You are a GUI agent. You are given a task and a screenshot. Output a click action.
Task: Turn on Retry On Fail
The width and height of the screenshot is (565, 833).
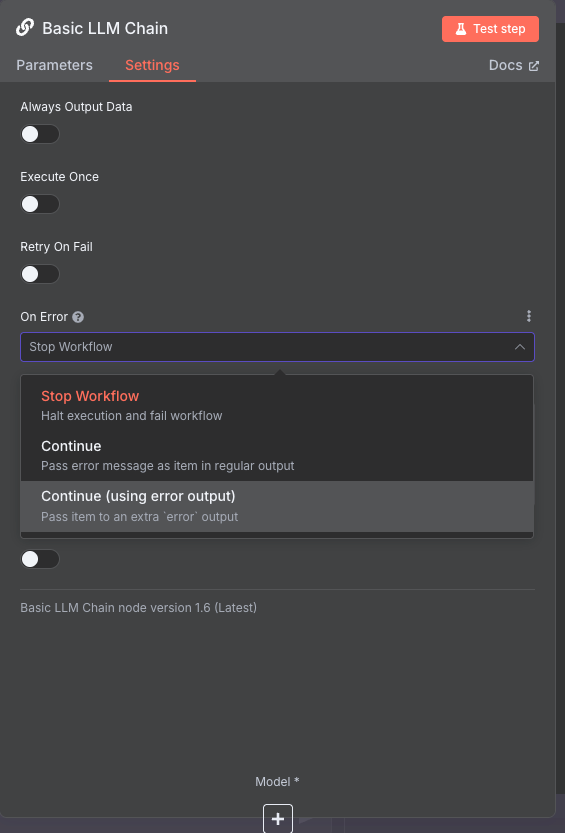click(x=40, y=274)
